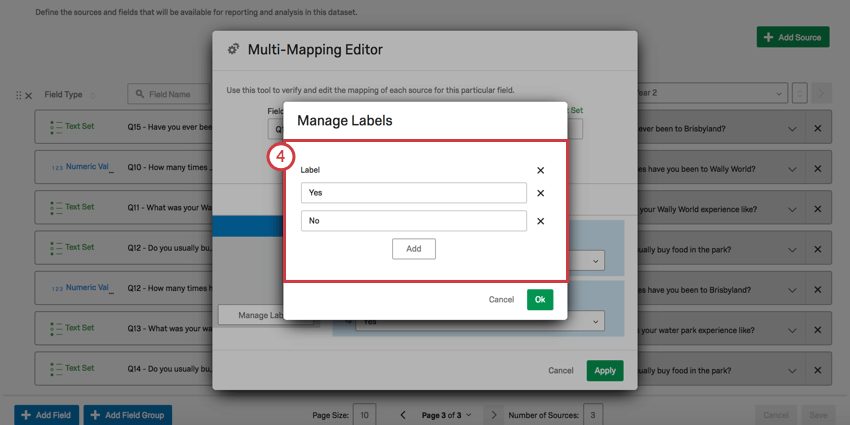Cancel the Manage Labels dialog
Image resolution: width=850 pixels, height=425 pixels.
pyautogui.click(x=501, y=300)
